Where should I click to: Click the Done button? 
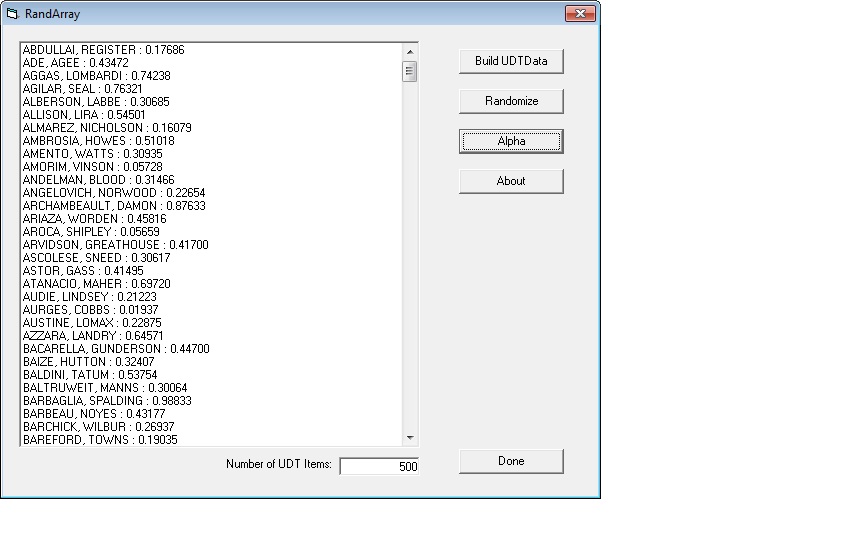click(x=511, y=461)
